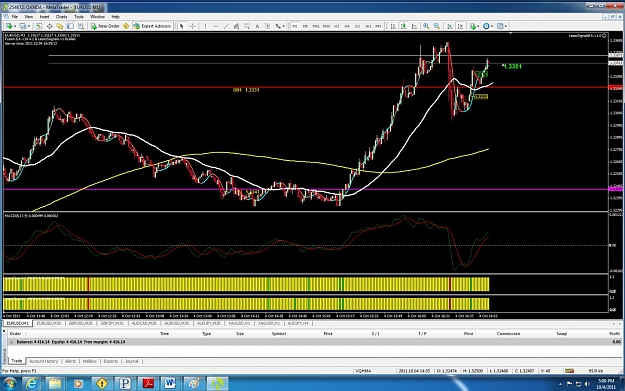
Task: Switch to H1 timeframe
Action: point(336,26)
